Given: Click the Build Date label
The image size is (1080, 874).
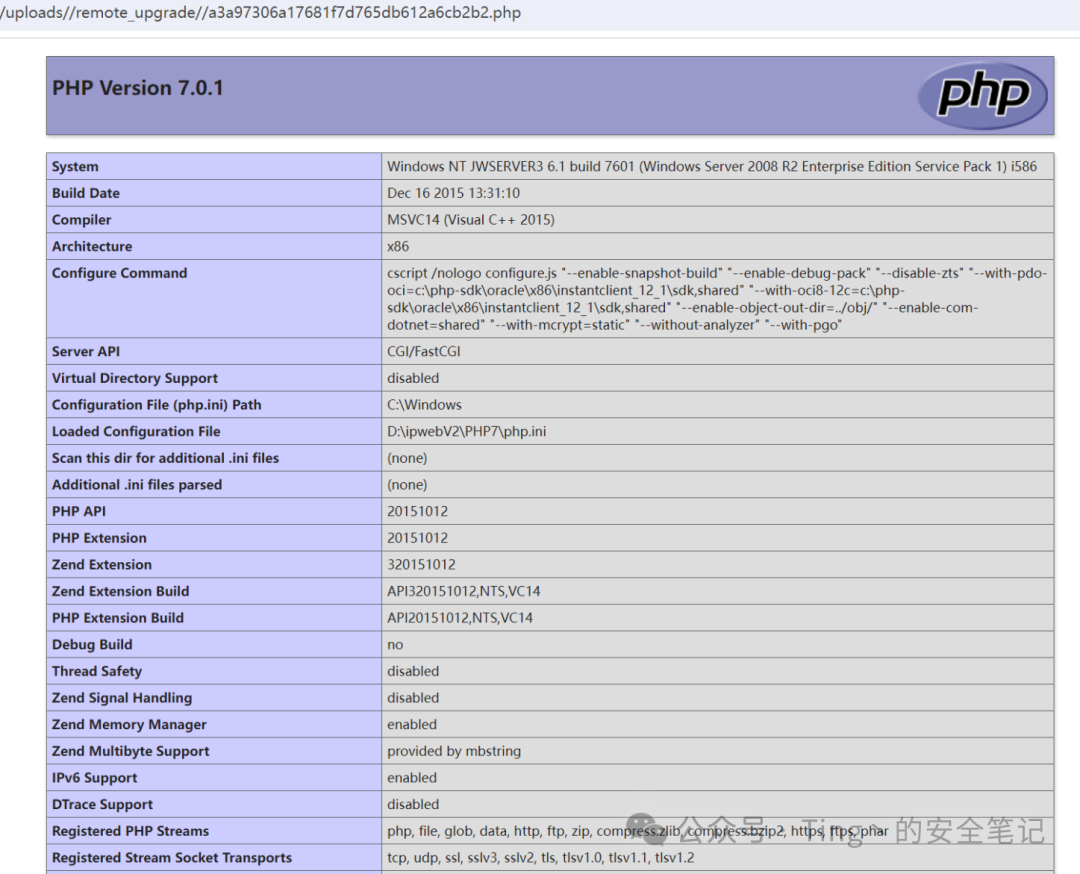Looking at the screenshot, I should 85,193.
